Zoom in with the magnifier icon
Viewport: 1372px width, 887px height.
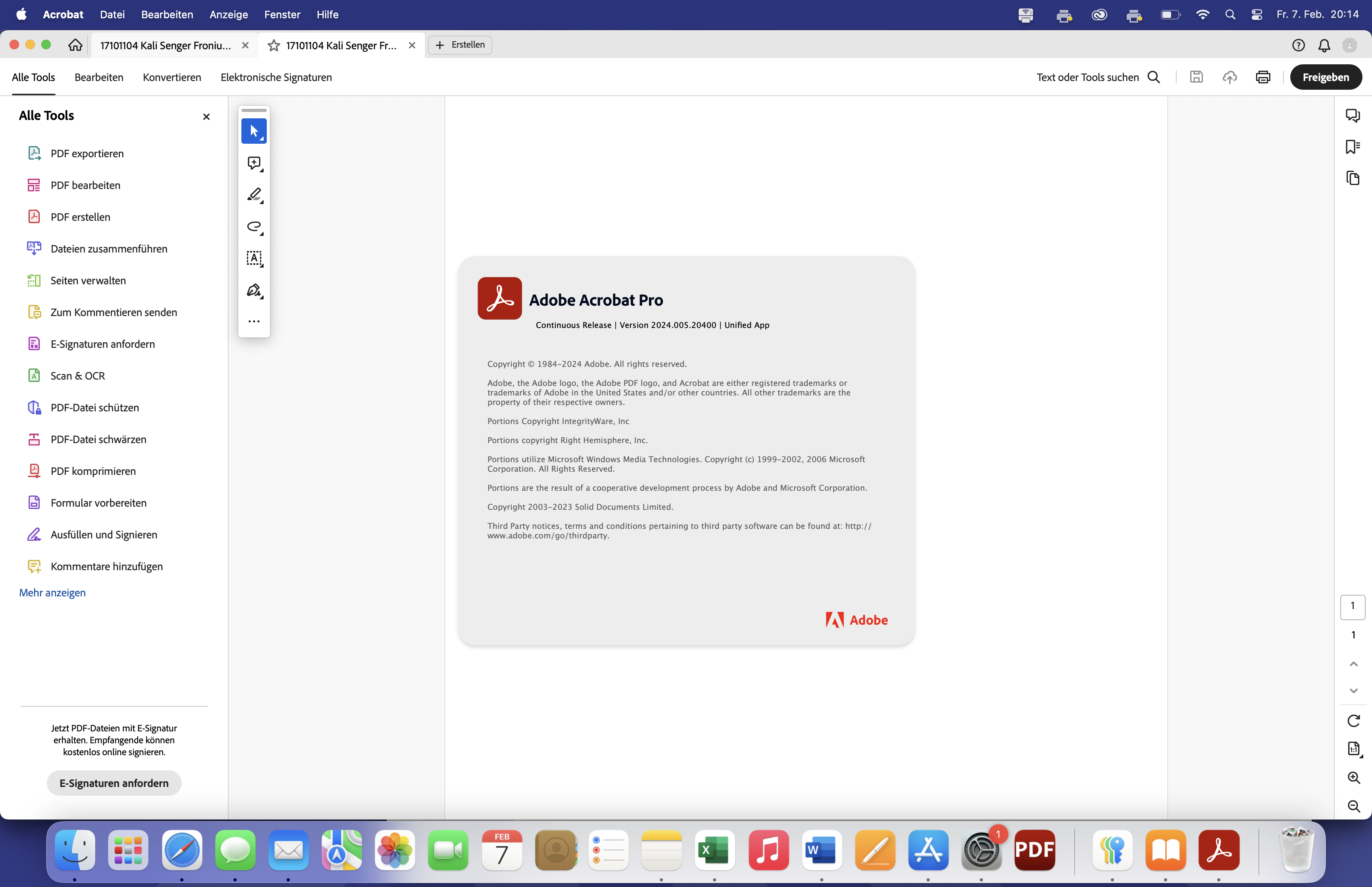(1354, 776)
